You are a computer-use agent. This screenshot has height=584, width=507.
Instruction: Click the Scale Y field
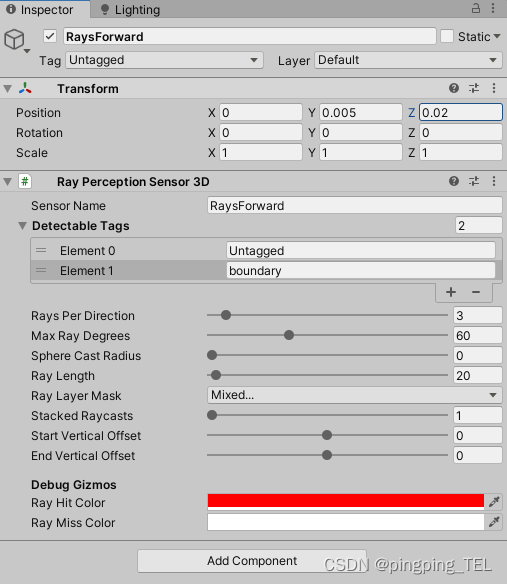(361, 153)
